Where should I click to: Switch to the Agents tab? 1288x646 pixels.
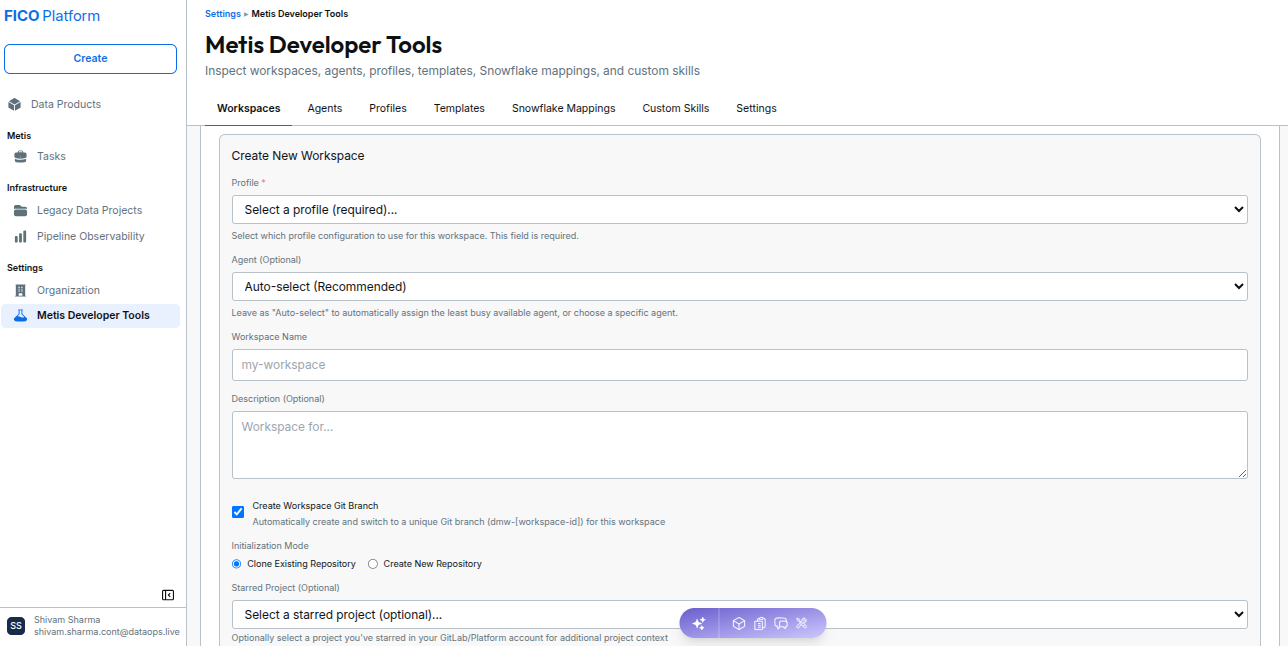325,108
